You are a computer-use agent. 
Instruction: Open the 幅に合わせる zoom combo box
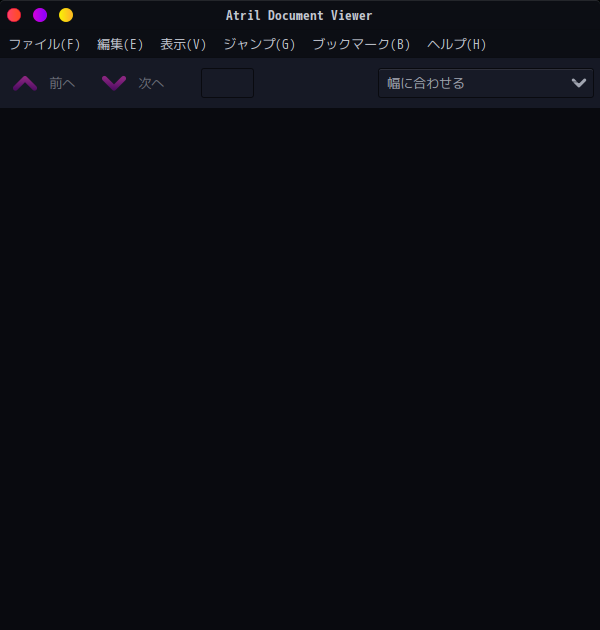485,83
